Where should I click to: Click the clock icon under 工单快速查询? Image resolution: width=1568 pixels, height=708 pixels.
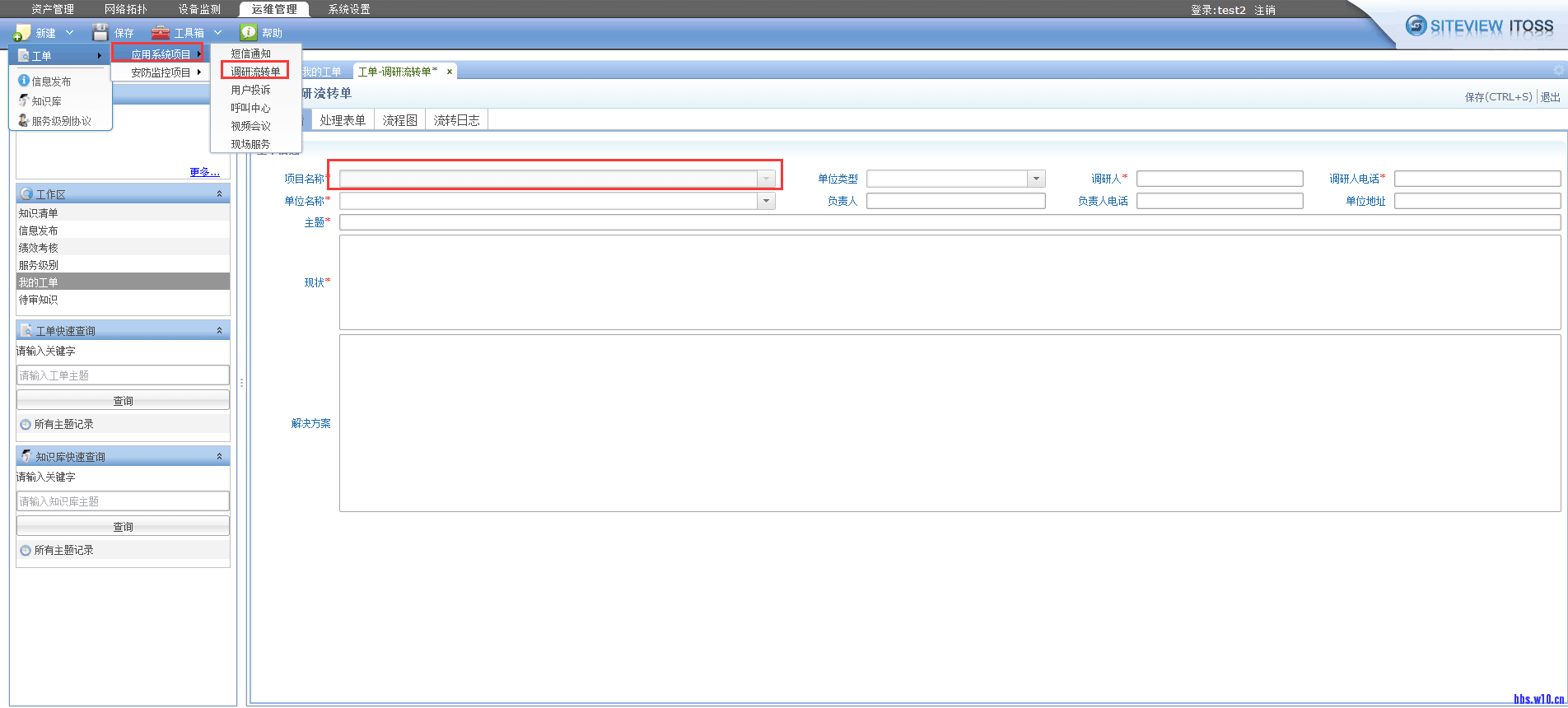click(x=26, y=425)
